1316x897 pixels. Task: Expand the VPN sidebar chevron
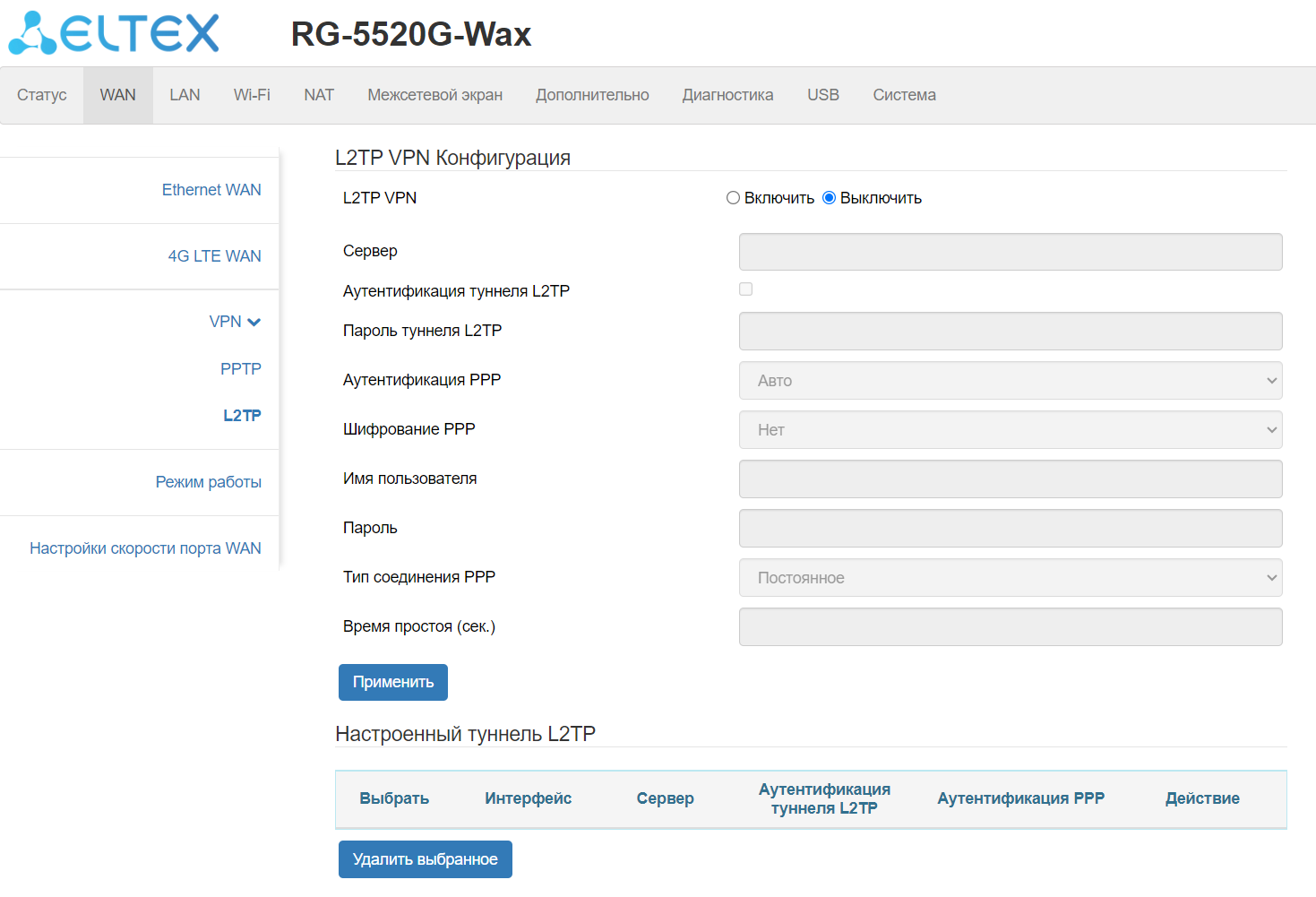tap(254, 323)
